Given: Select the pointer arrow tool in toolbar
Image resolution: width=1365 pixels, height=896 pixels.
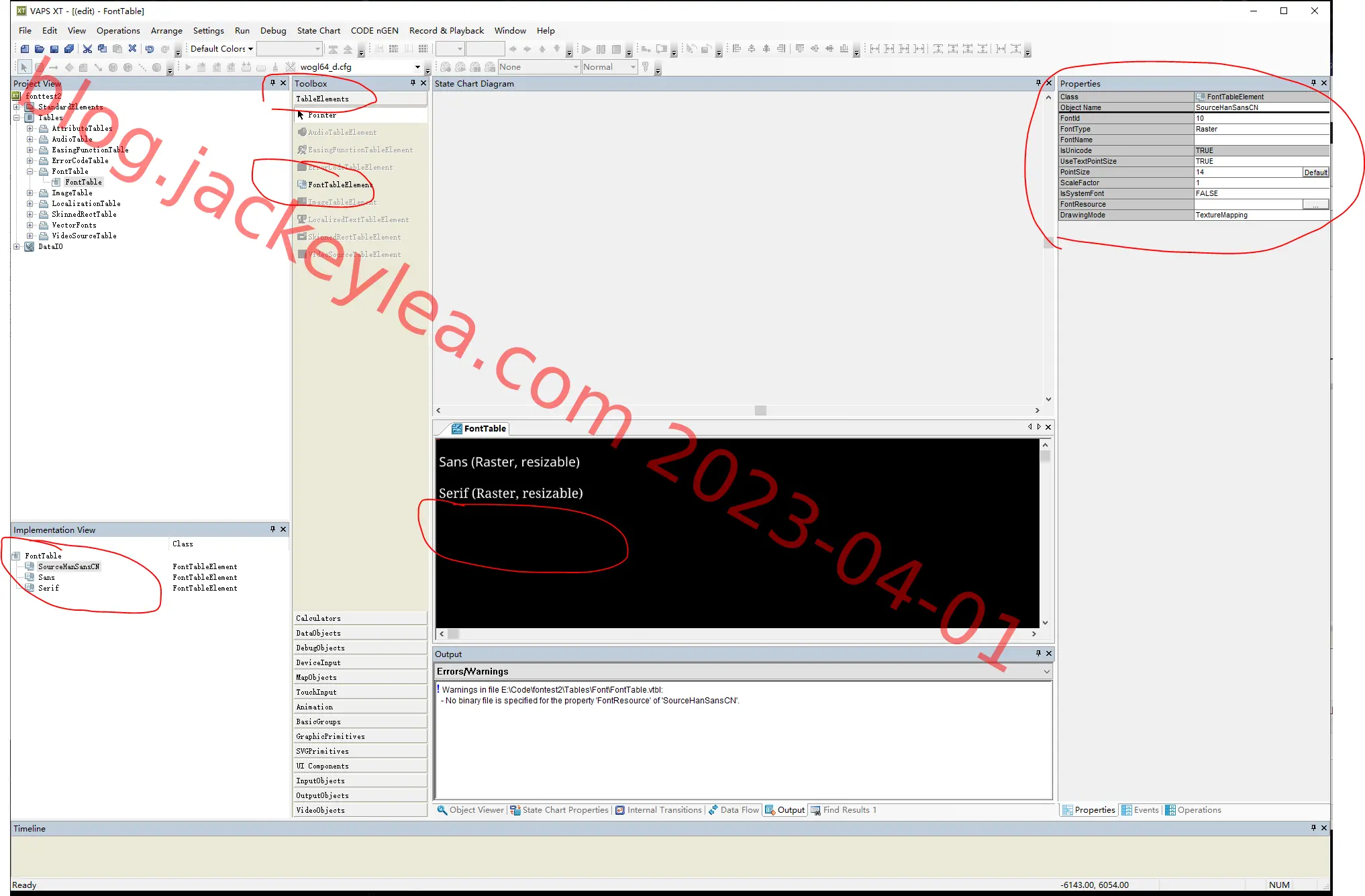Looking at the screenshot, I should click(24, 67).
